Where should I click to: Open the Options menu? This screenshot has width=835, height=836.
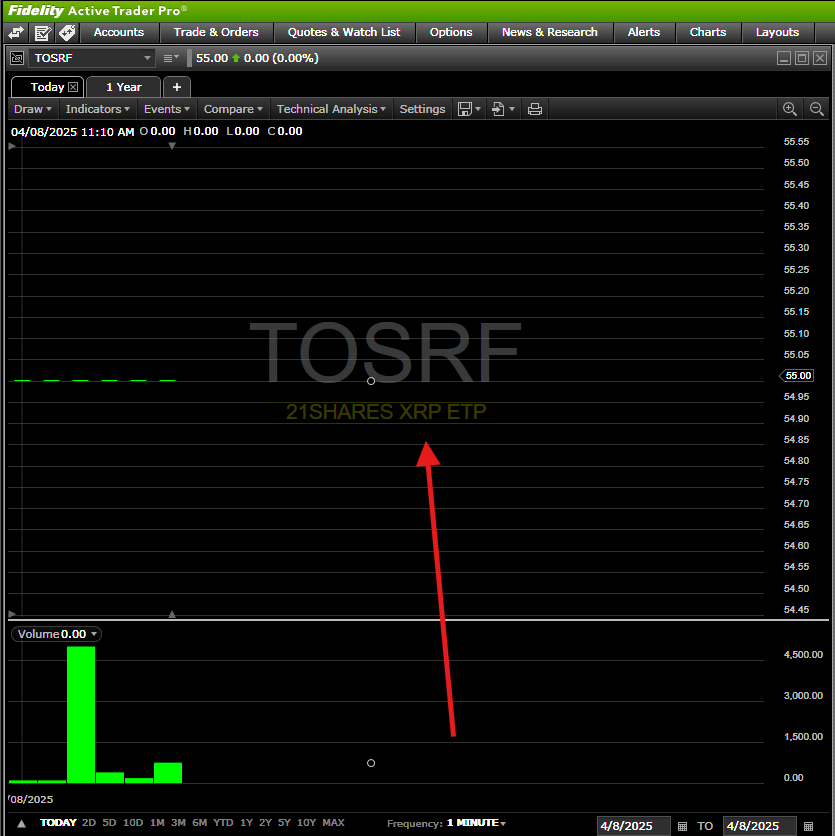click(x=451, y=33)
